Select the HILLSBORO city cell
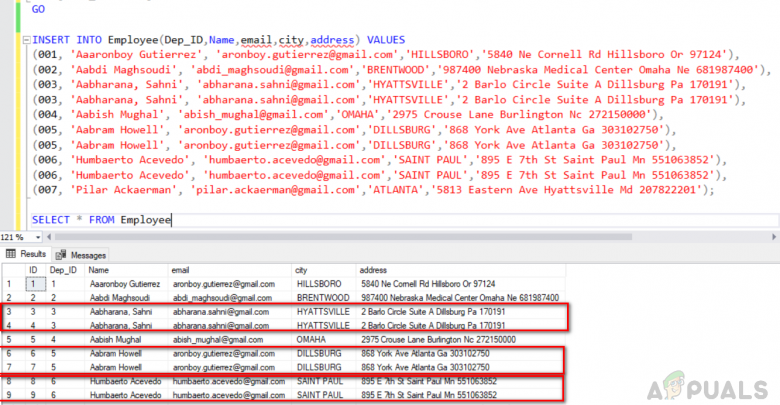The height and width of the screenshot is (405, 780). point(318,284)
